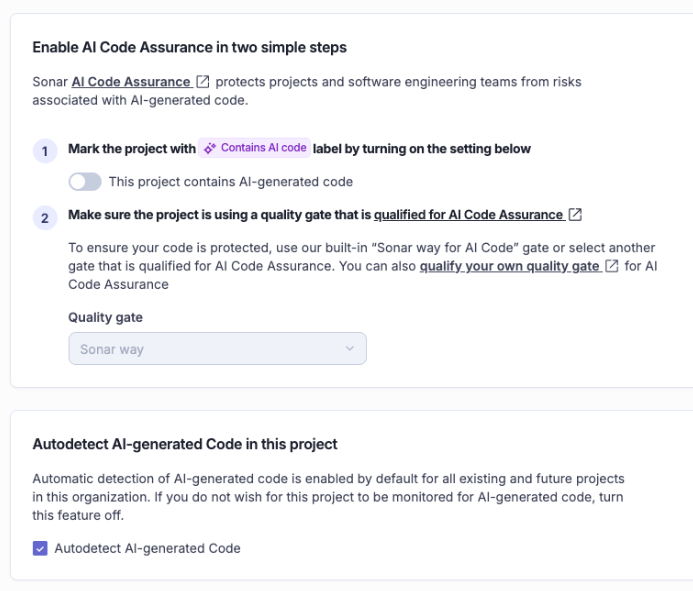Click 'Autodetect AI-generated Code in this project' heading
This screenshot has width=693, height=591.
click(185, 444)
